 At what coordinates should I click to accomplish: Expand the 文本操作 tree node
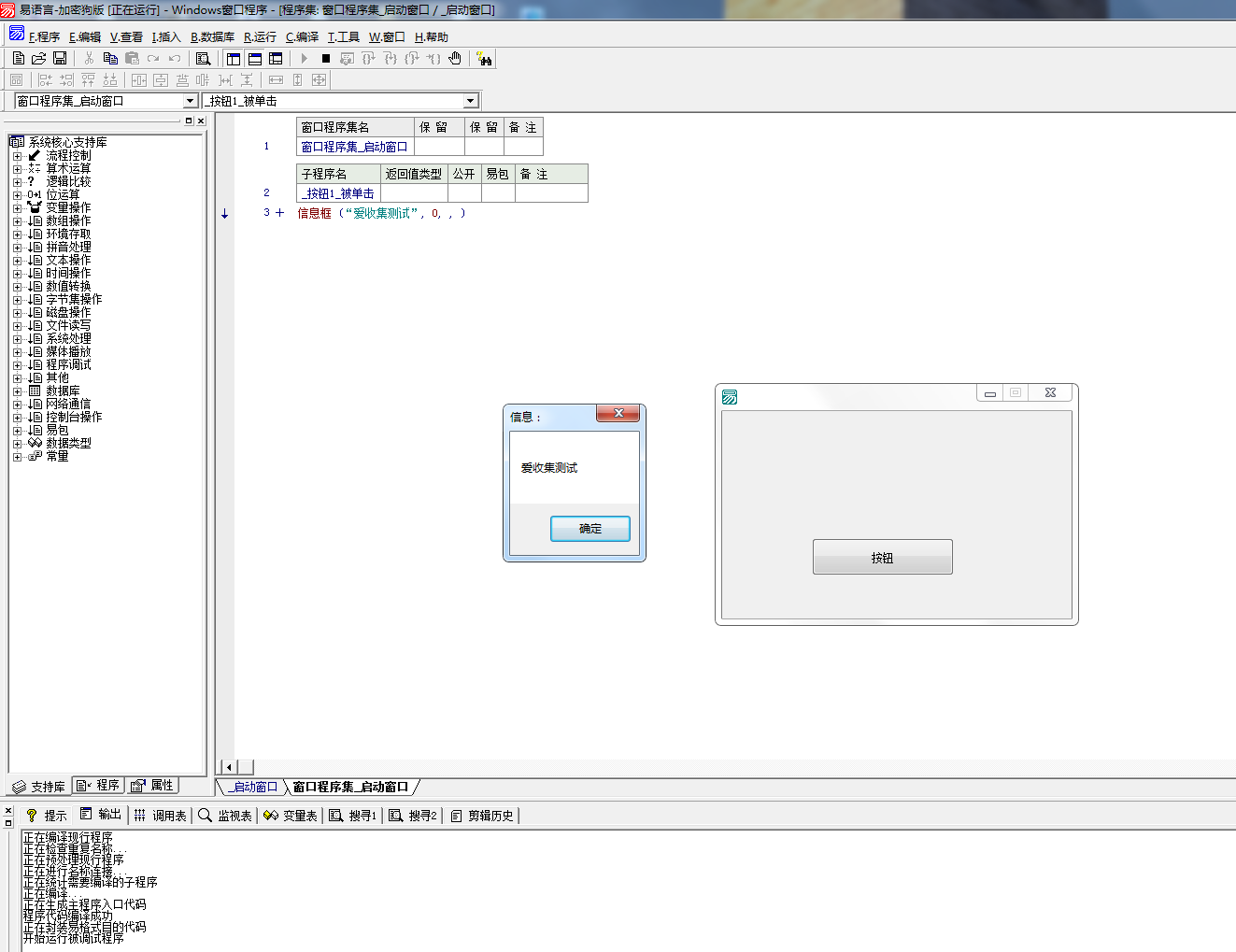(x=17, y=261)
